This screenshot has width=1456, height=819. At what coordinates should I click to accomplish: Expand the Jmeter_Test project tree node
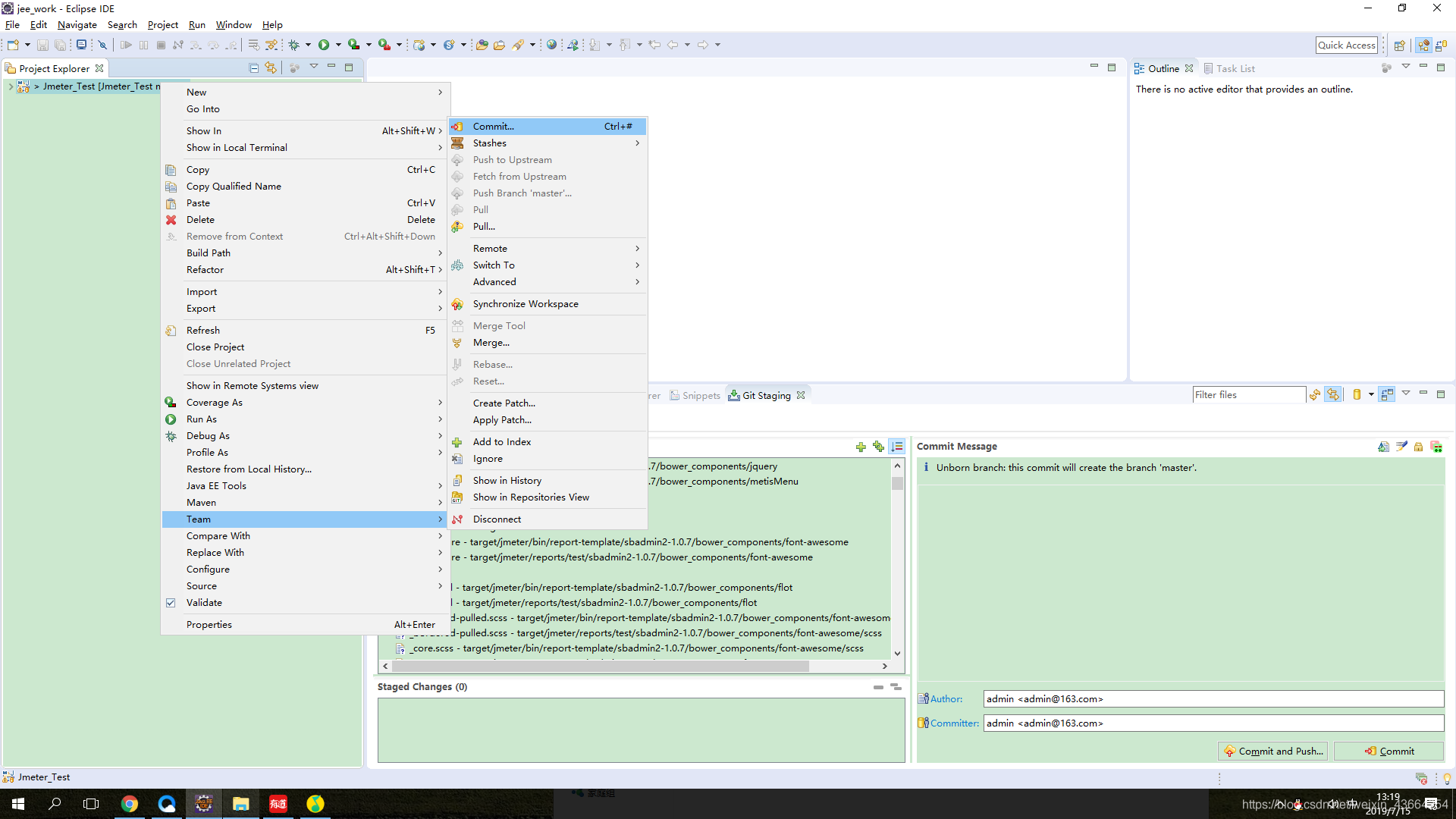click(11, 86)
